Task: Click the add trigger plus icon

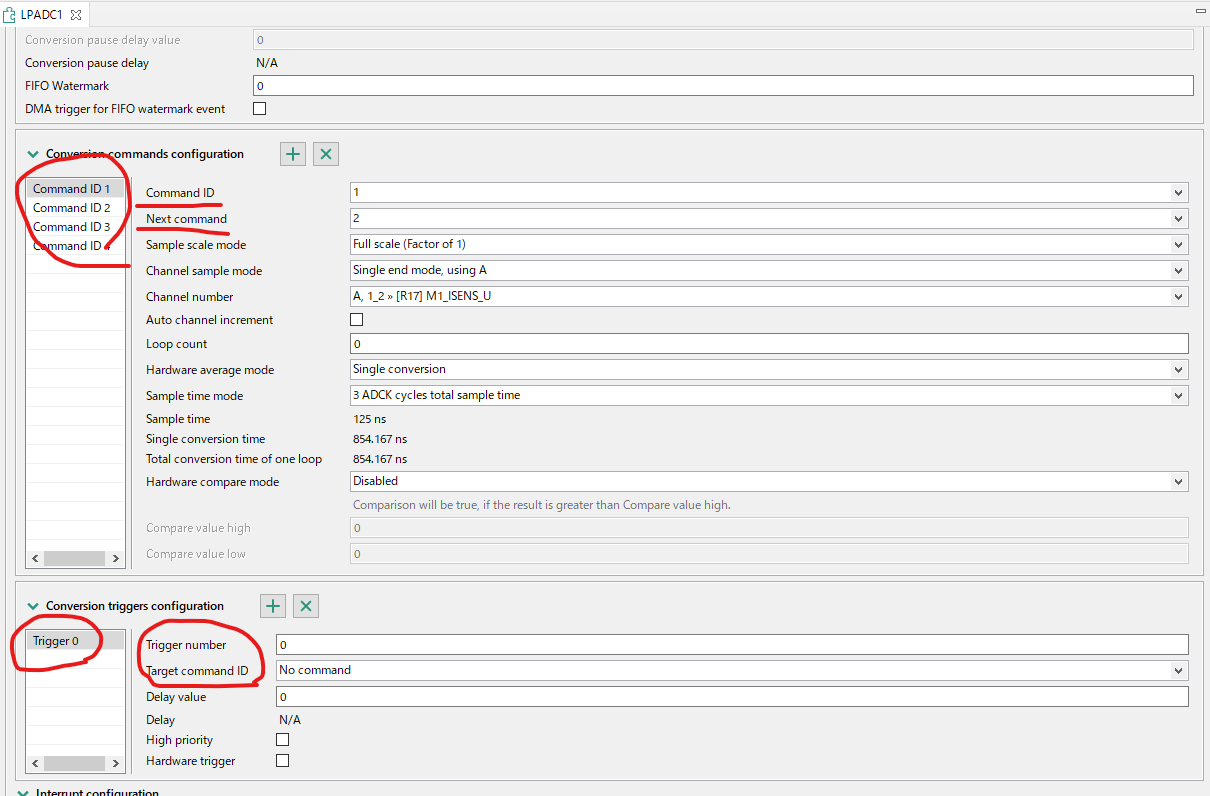Action: pos(272,605)
